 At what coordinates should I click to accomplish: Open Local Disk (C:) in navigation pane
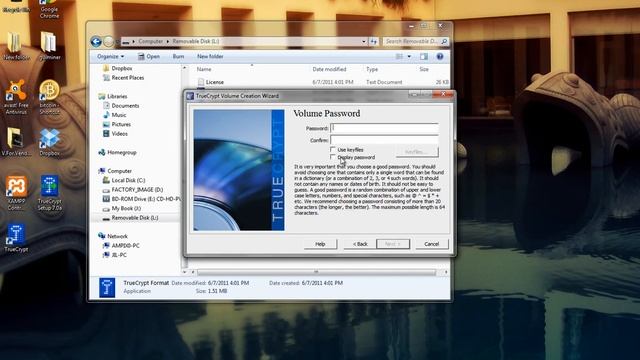point(124,180)
